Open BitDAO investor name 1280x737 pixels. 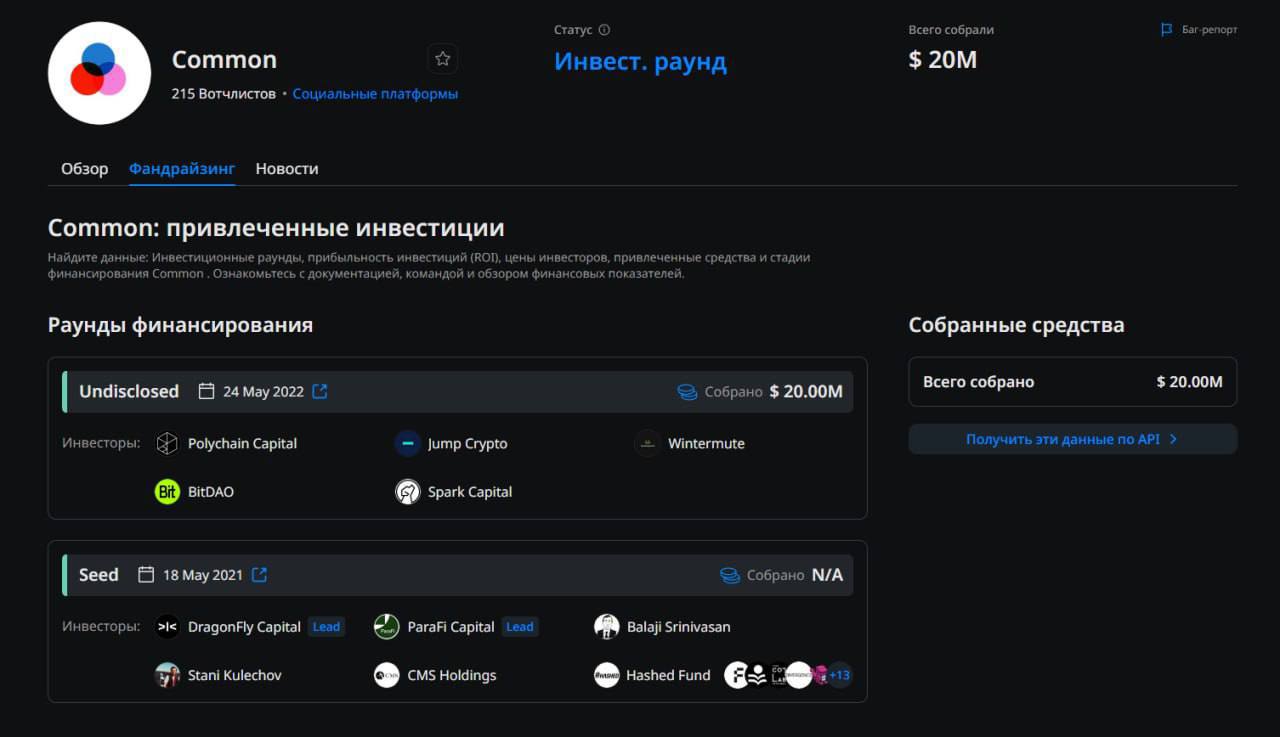click(211, 492)
